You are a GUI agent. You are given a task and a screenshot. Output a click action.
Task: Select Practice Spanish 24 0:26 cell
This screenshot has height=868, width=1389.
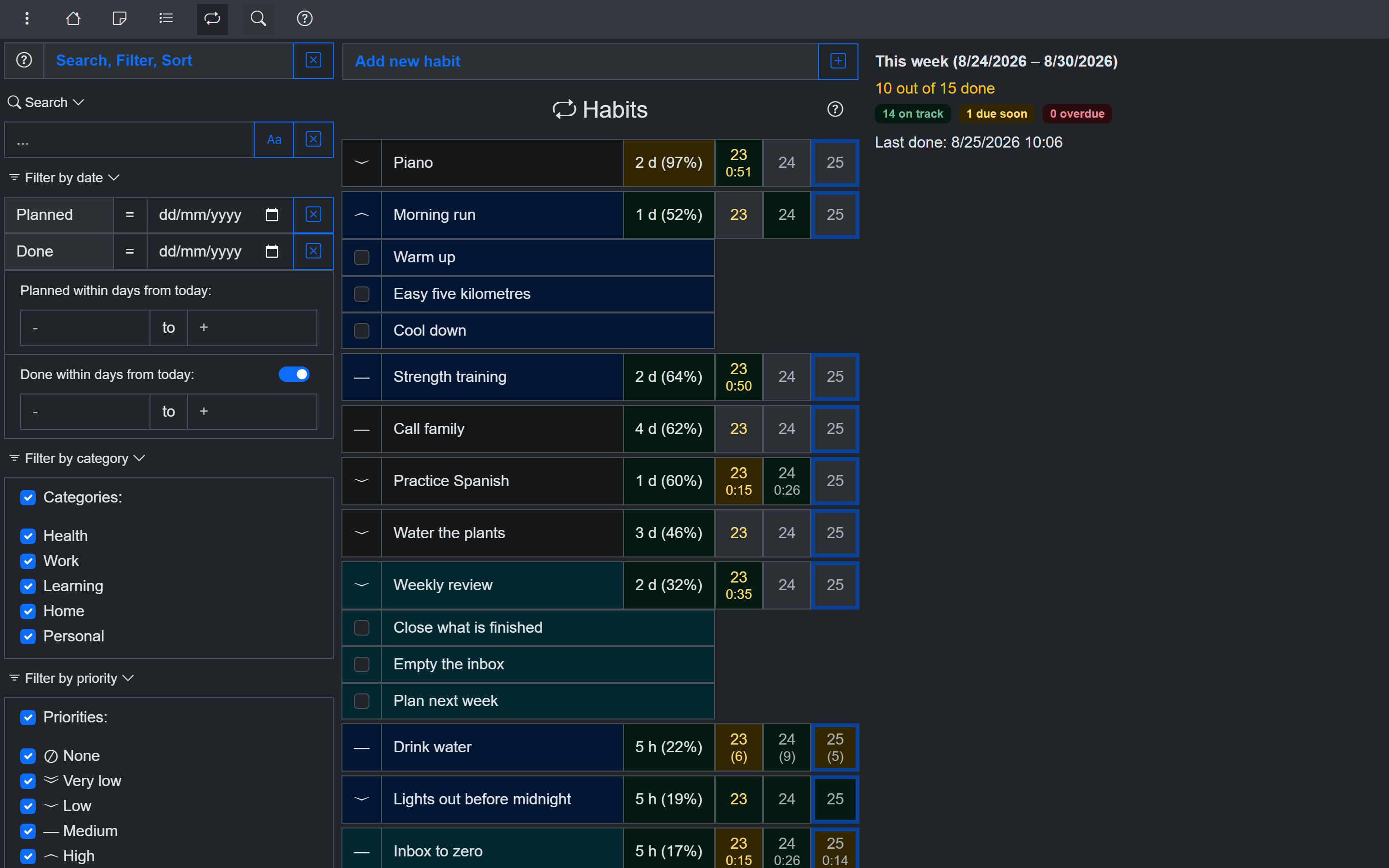point(786,481)
